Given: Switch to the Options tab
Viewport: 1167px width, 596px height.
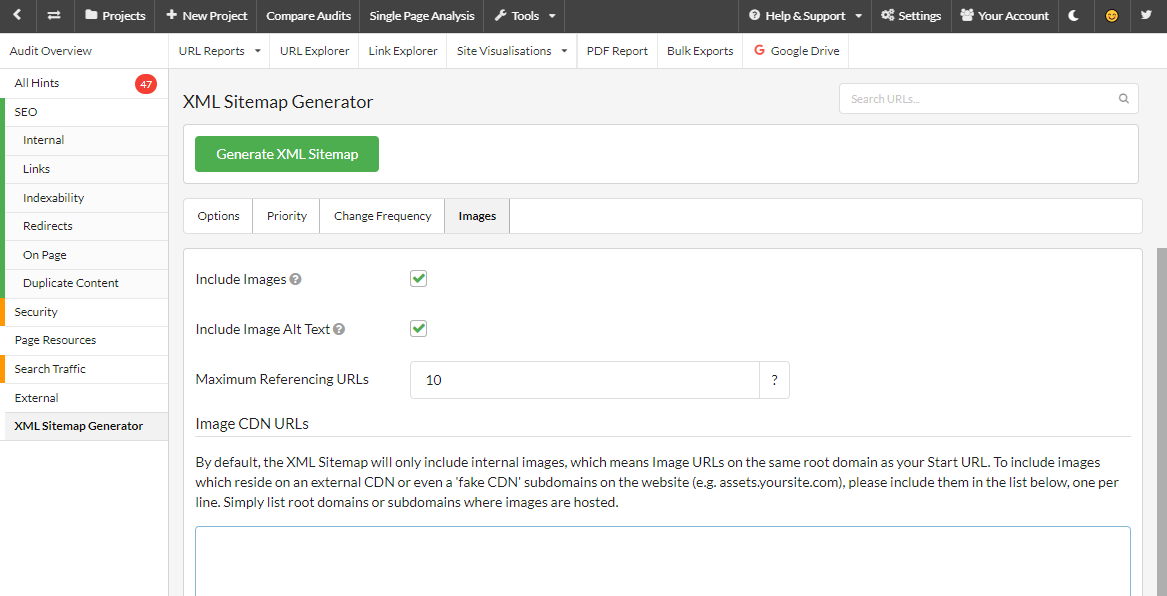Looking at the screenshot, I should click(218, 216).
